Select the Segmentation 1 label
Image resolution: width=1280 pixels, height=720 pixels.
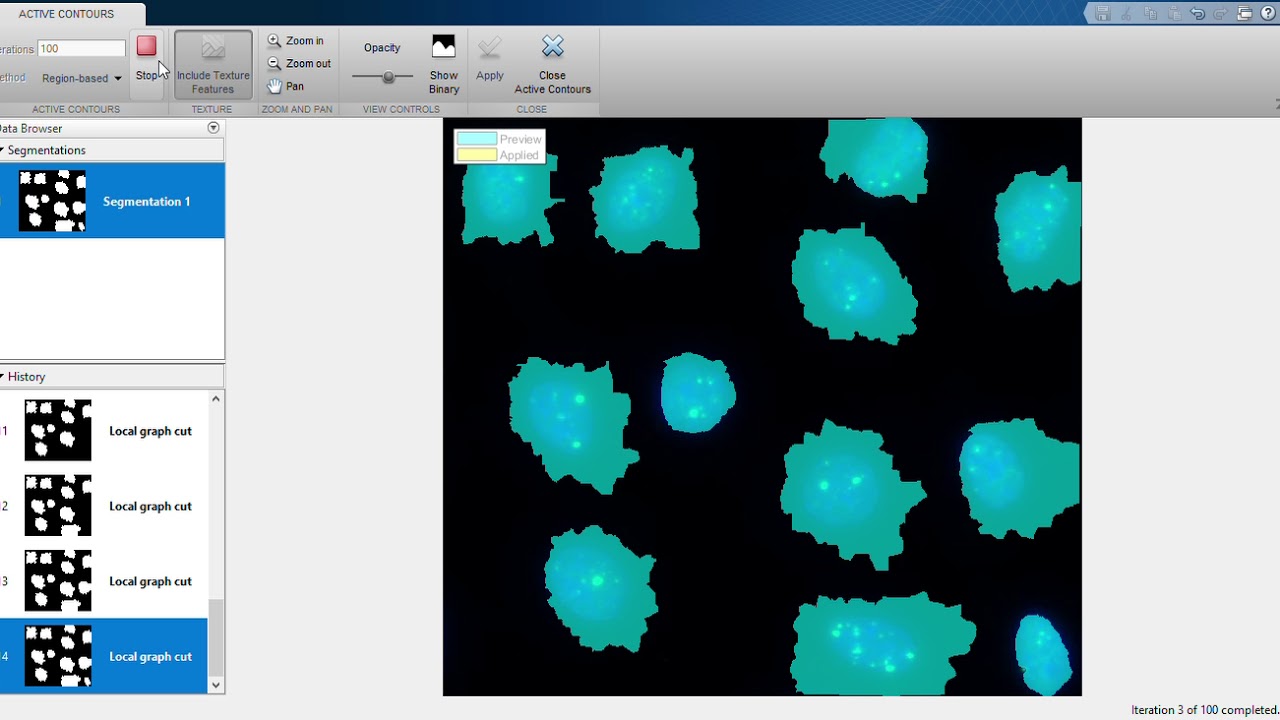tap(146, 202)
